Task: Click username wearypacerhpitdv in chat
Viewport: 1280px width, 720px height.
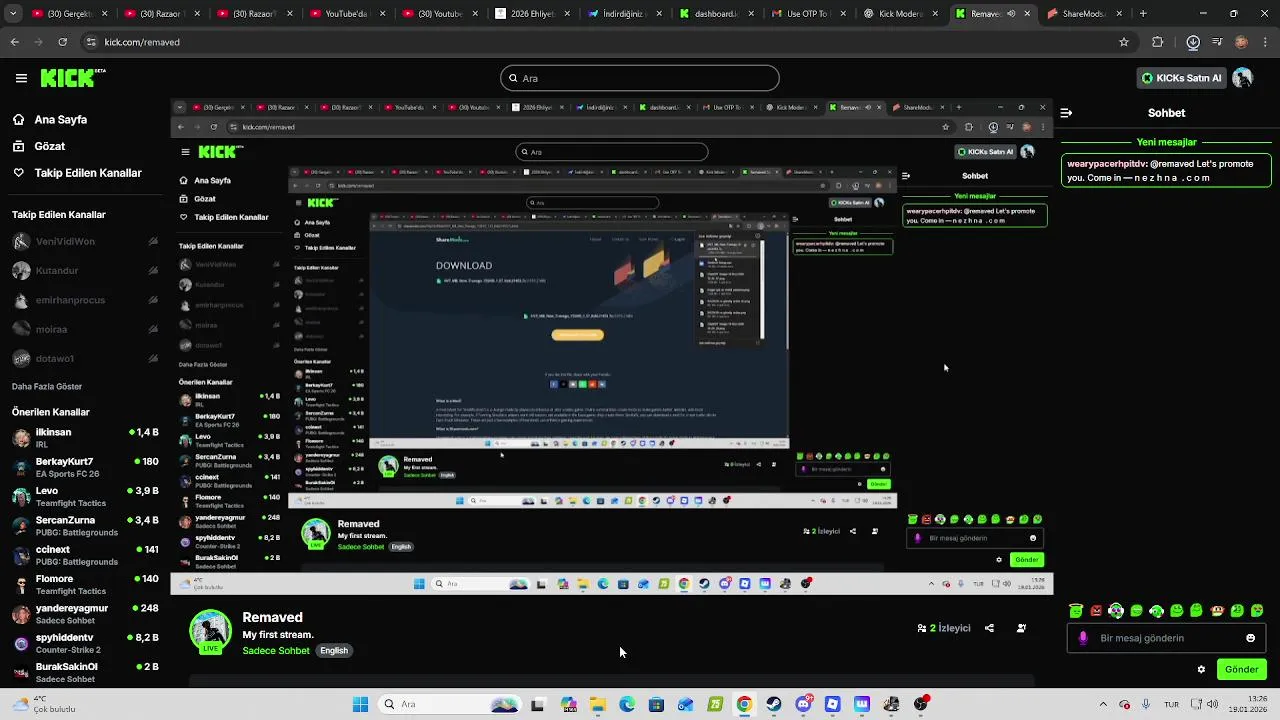Action: tap(1106, 163)
